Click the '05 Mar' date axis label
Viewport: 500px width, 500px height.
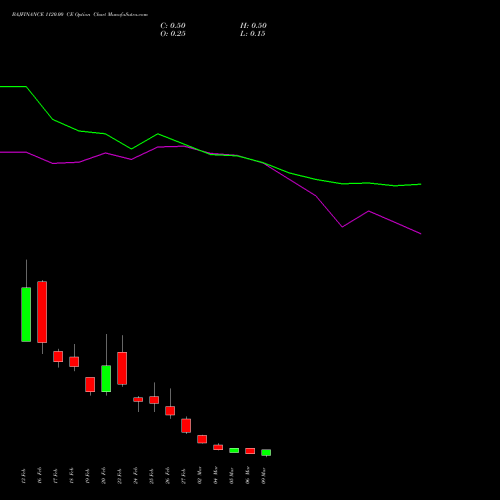point(231,475)
